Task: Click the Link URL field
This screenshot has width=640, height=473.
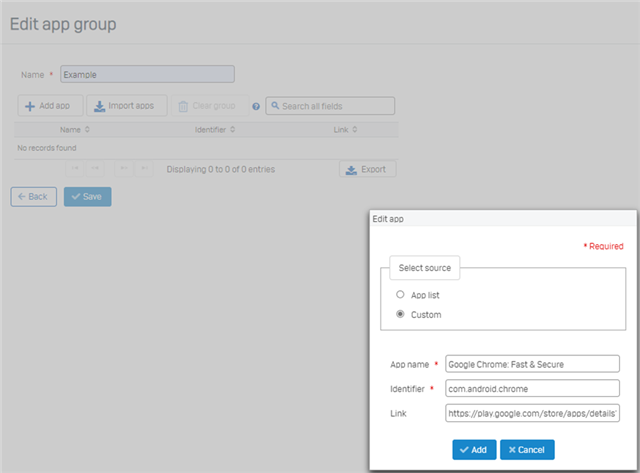Action: (532, 413)
